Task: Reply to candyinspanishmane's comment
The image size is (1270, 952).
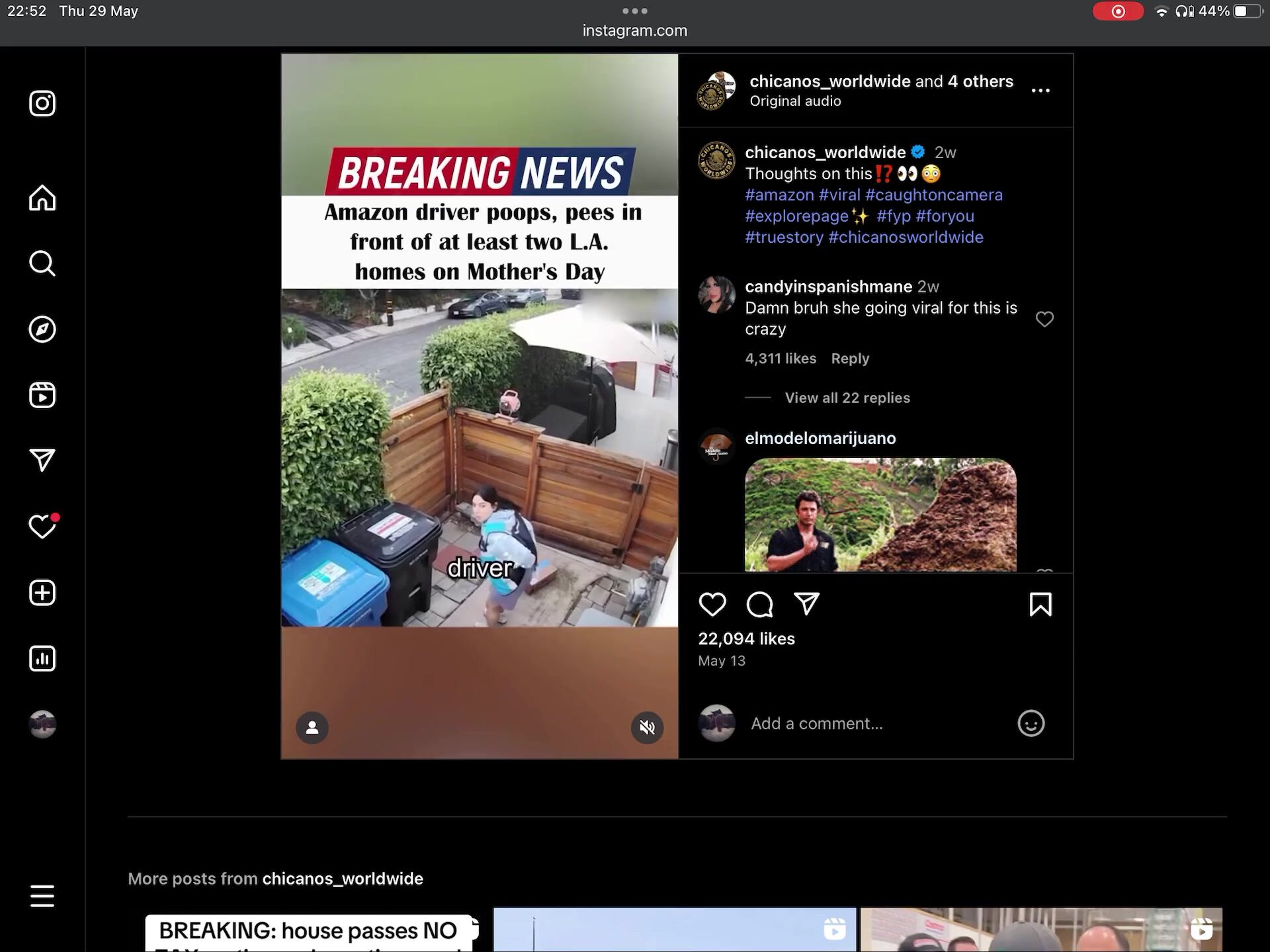Action: pyautogui.click(x=850, y=359)
